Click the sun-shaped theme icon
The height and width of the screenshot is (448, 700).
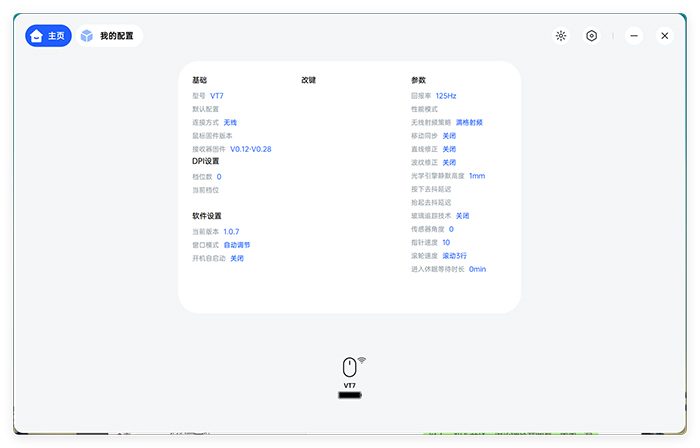click(x=561, y=36)
